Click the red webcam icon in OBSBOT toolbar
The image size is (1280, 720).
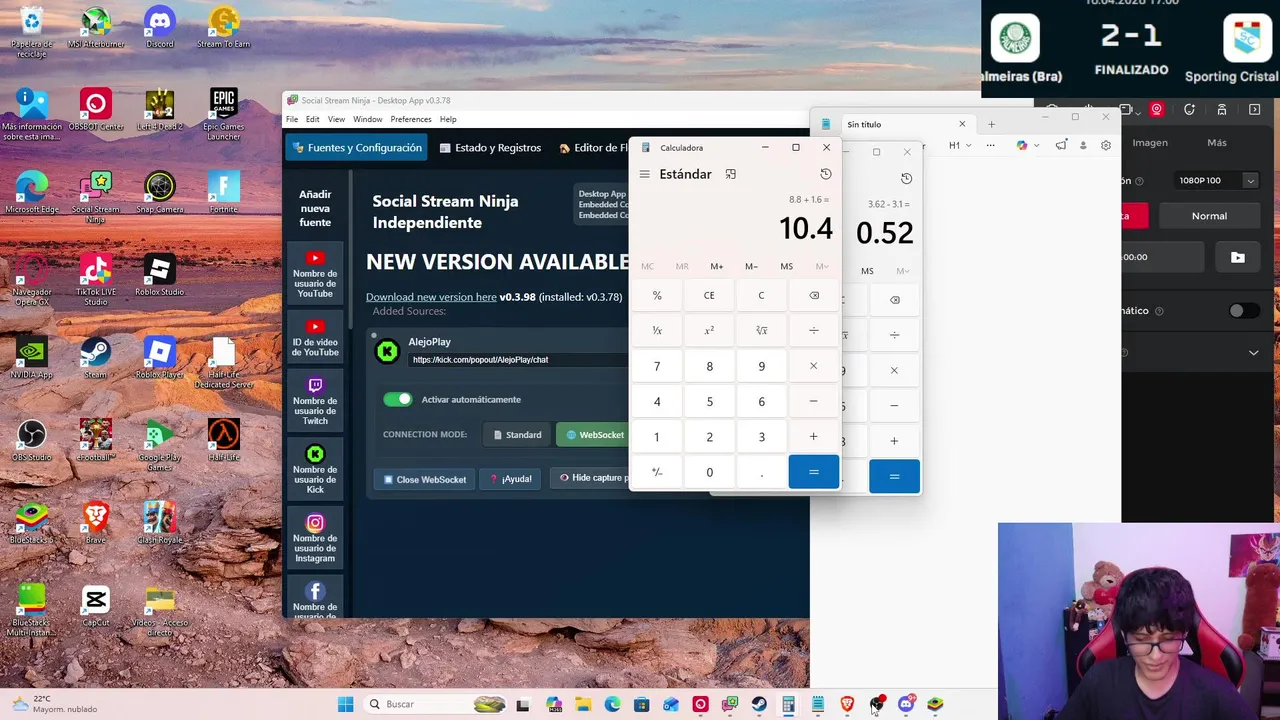coord(1157,109)
